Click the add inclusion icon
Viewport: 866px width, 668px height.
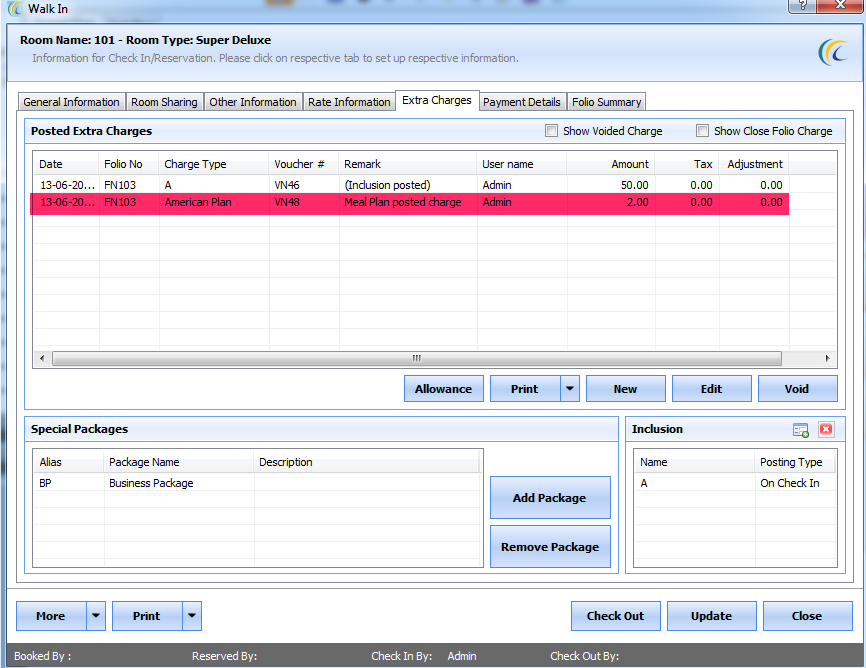800,430
